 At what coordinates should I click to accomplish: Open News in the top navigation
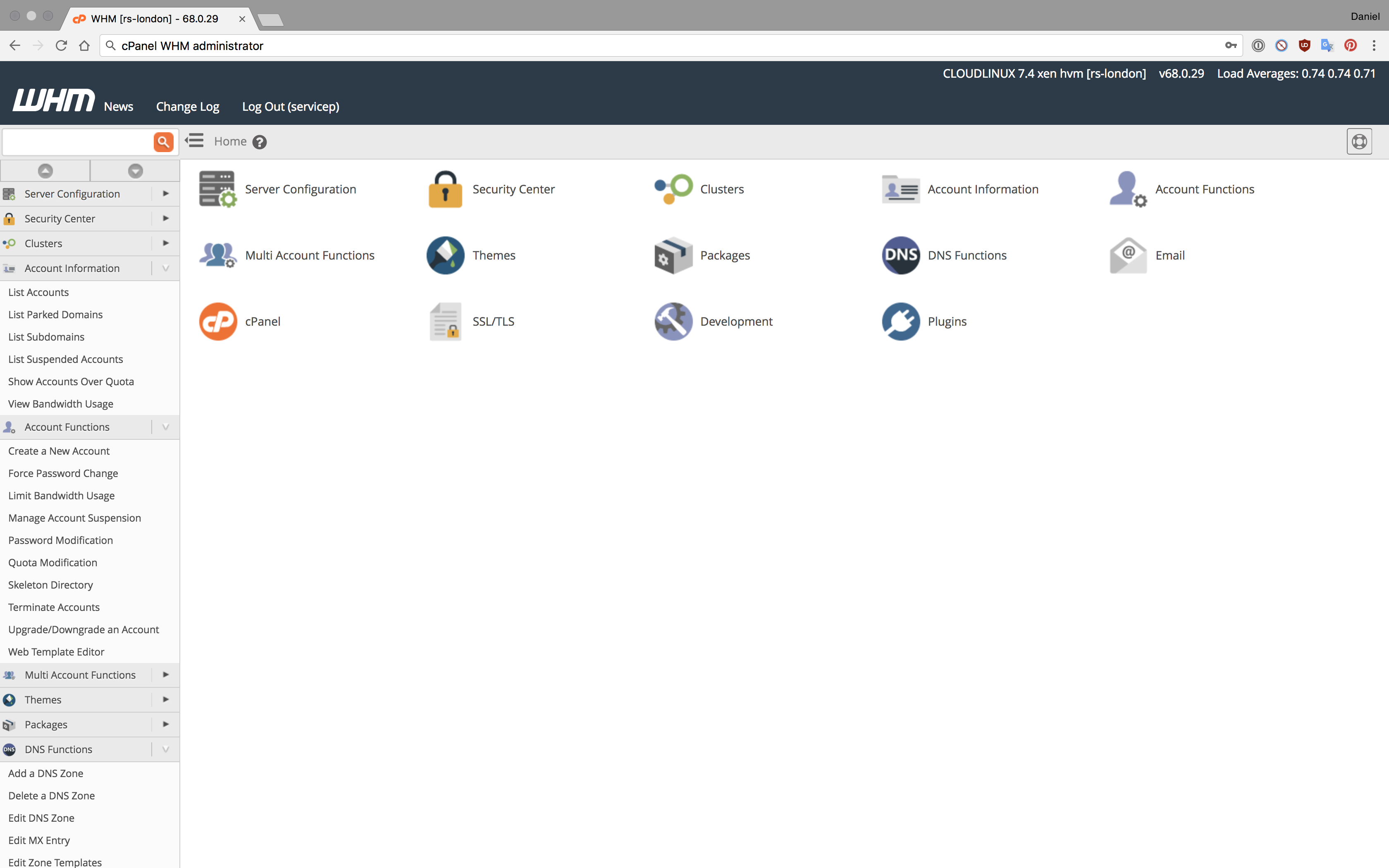click(118, 107)
